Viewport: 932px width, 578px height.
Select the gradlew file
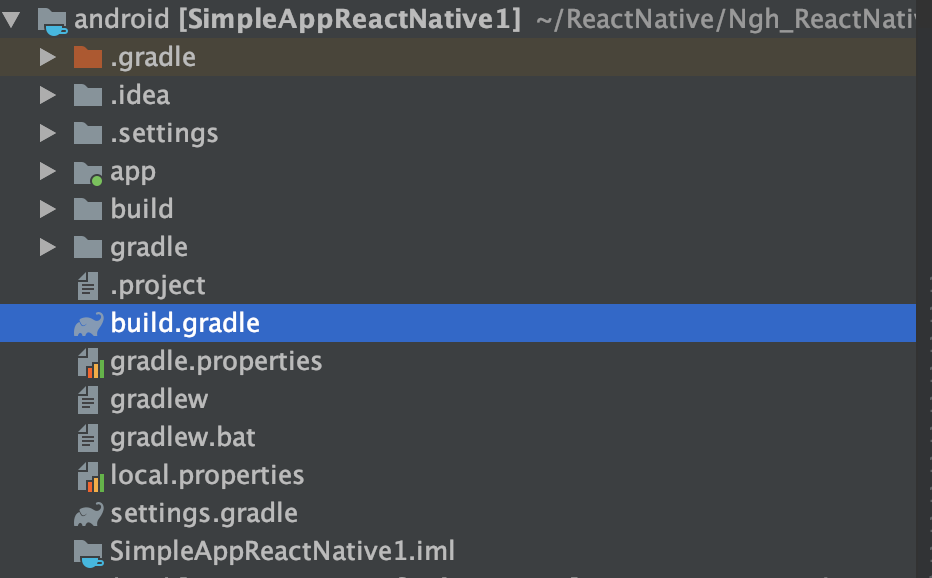pos(159,400)
